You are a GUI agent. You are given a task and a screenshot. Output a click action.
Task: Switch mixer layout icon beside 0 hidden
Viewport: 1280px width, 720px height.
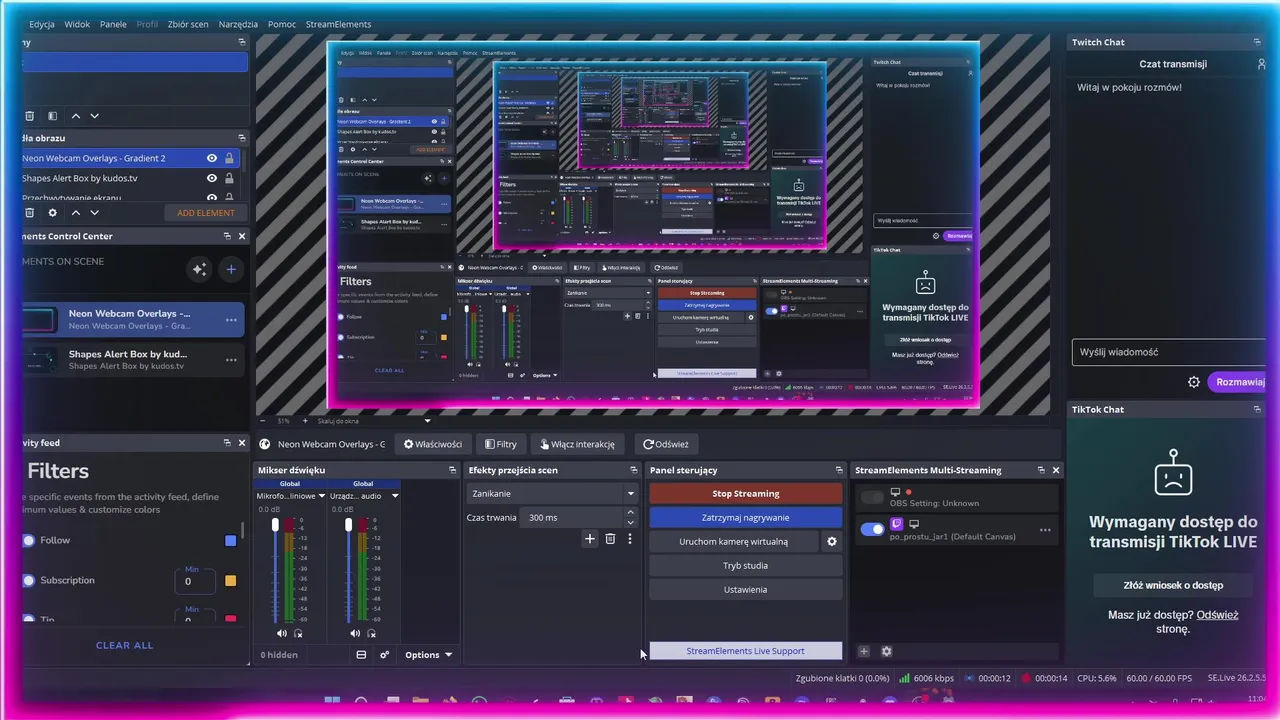point(361,655)
